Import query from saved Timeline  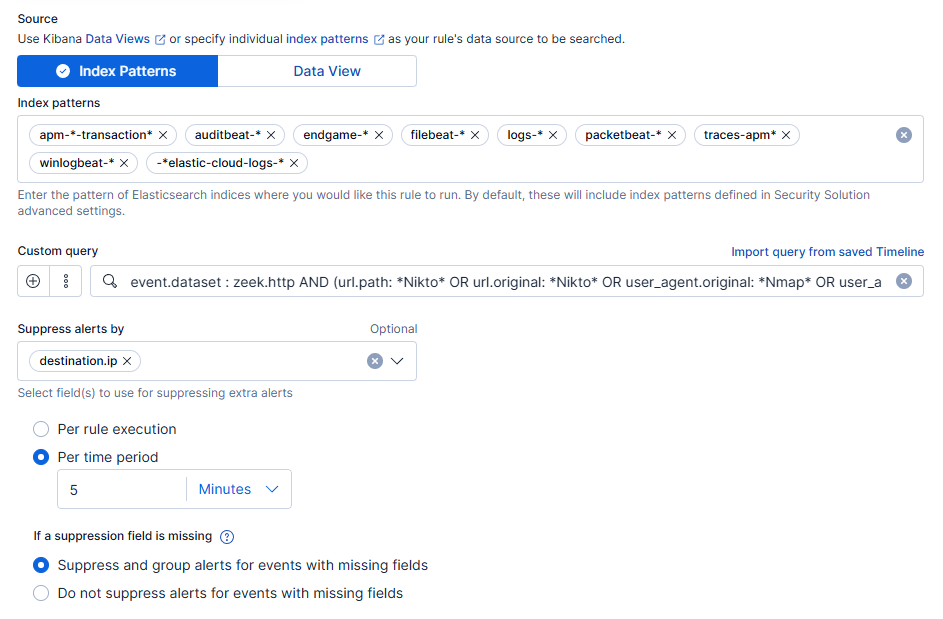(828, 251)
